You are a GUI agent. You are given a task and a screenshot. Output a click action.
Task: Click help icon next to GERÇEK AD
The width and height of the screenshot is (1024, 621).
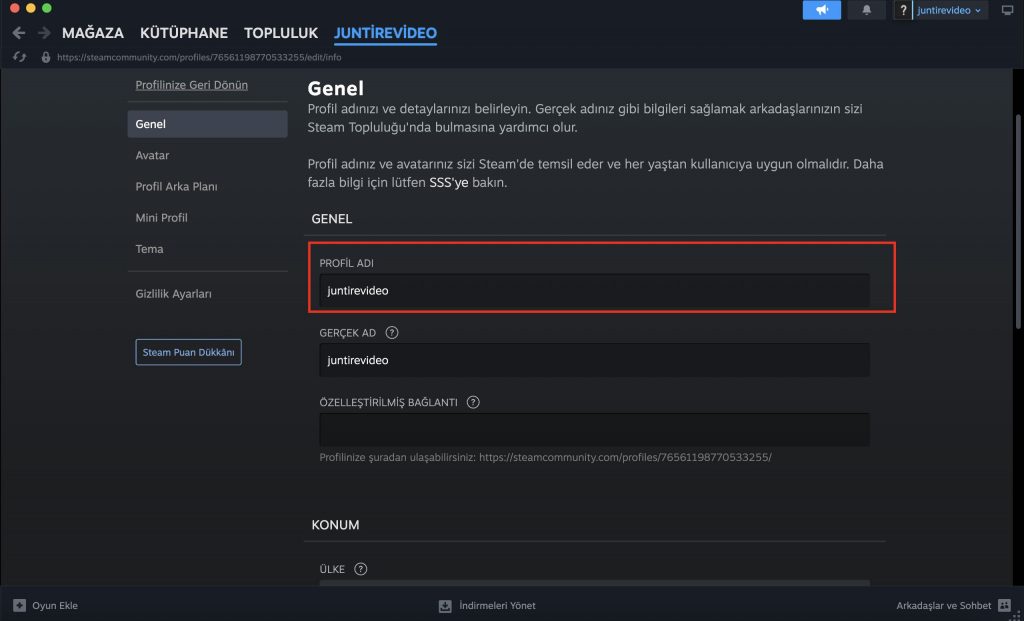pos(392,332)
